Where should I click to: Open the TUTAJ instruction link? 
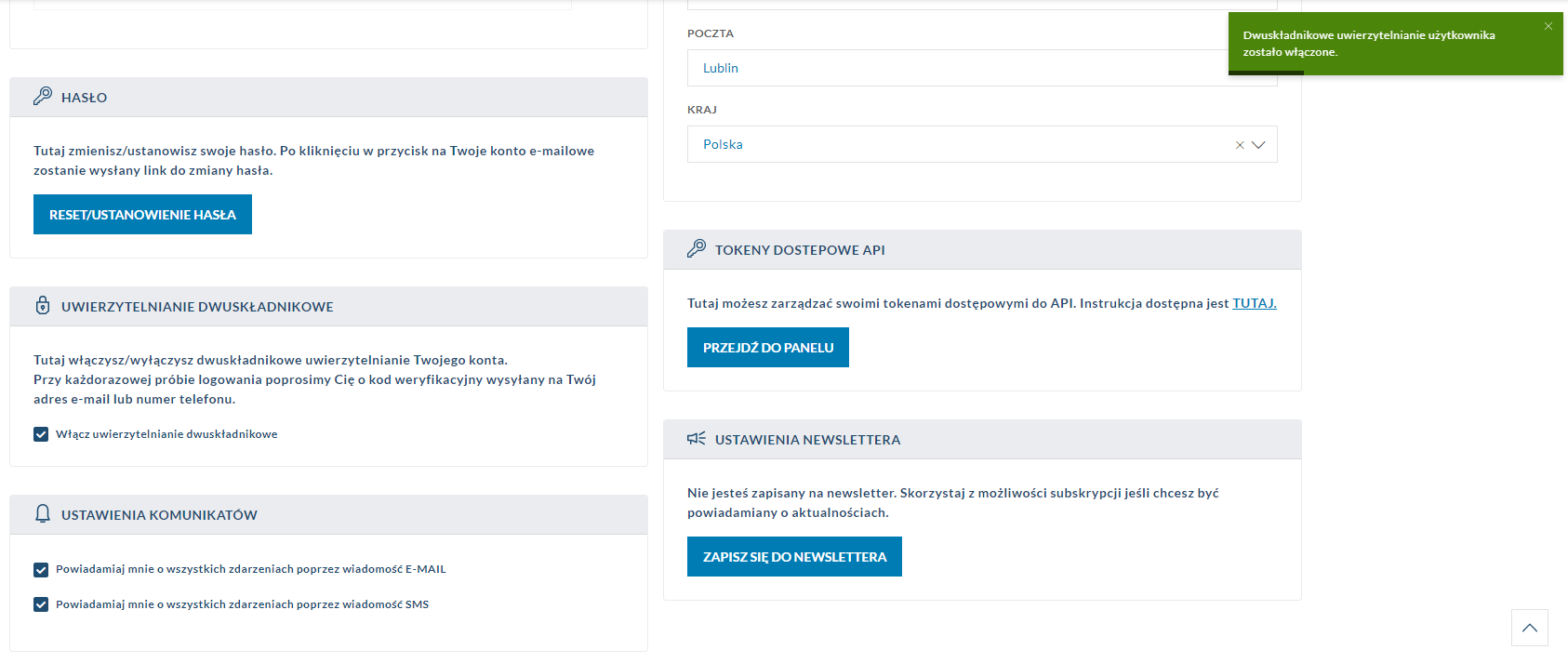[1255, 303]
